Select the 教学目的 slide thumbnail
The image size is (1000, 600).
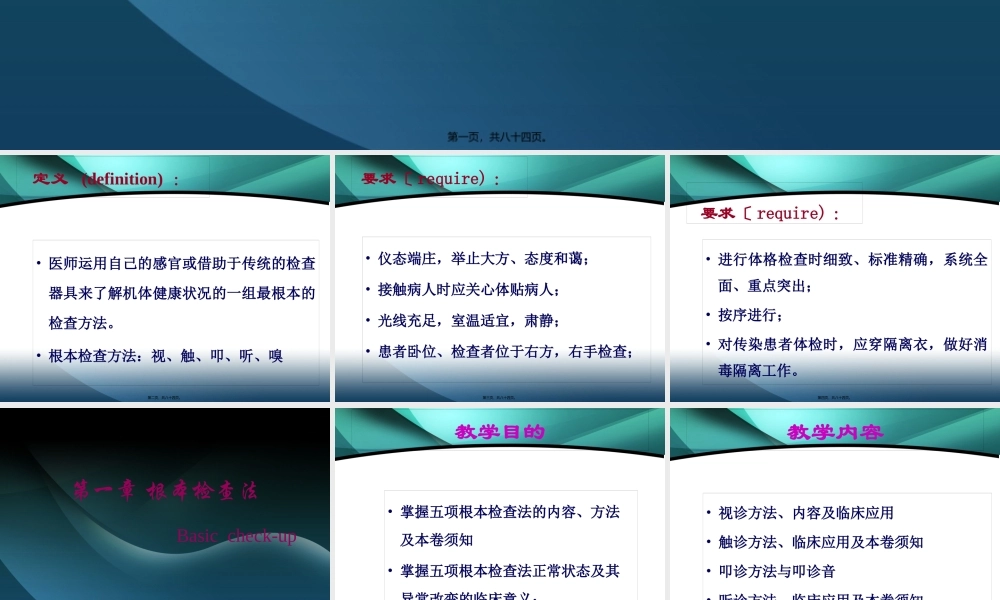point(498,500)
